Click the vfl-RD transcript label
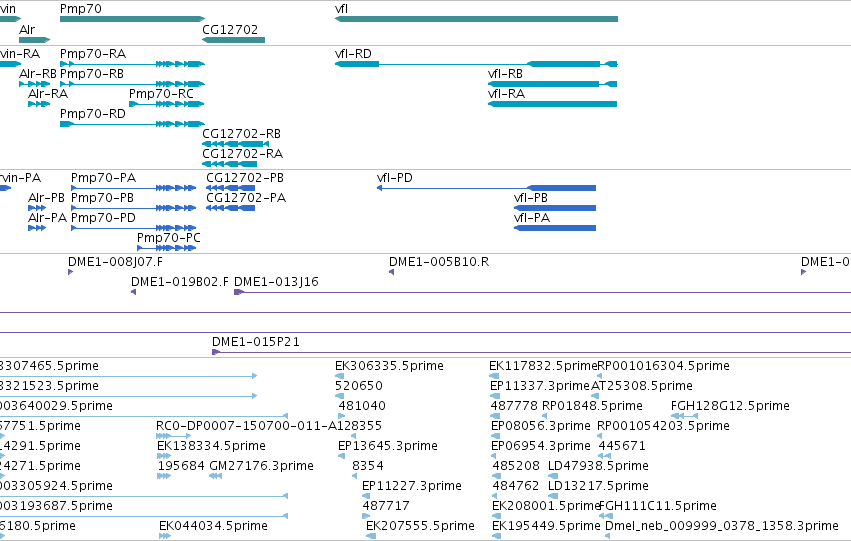This screenshot has width=851, height=541. [353, 54]
